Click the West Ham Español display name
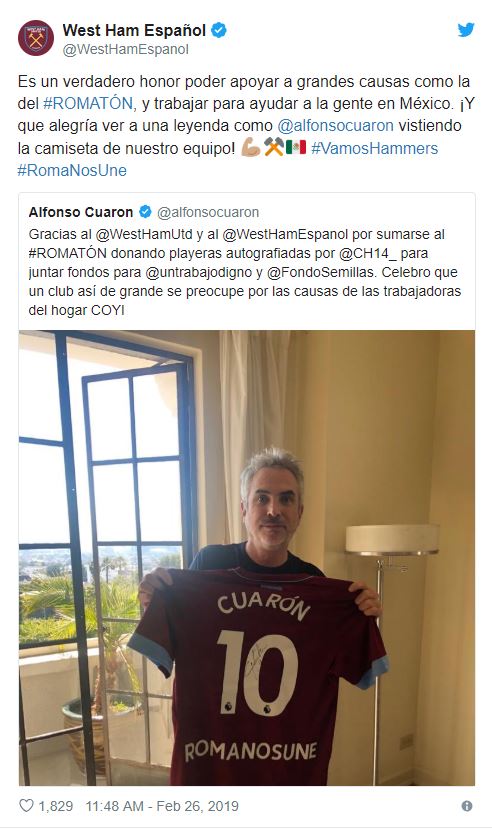The image size is (492, 829). [x=134, y=30]
